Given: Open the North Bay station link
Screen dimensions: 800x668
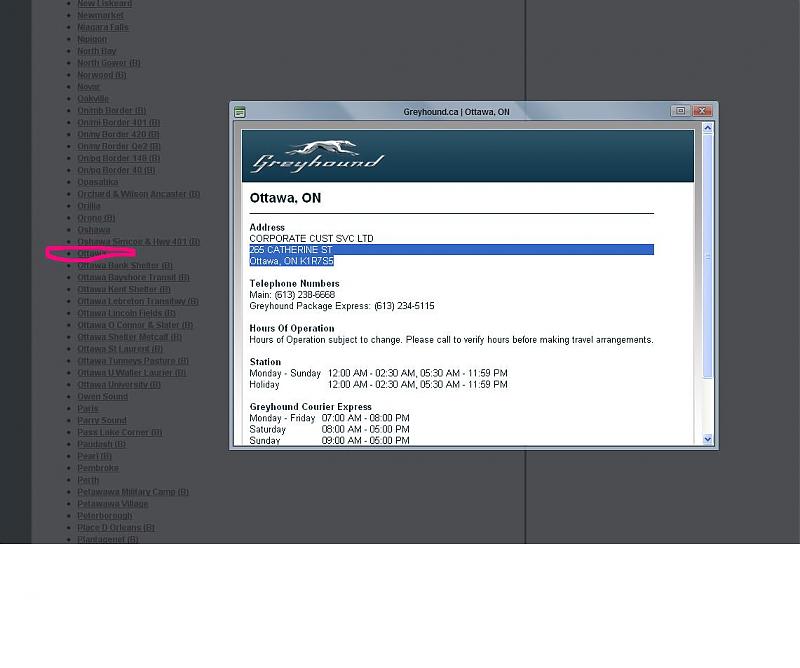Looking at the screenshot, I should point(97,51).
